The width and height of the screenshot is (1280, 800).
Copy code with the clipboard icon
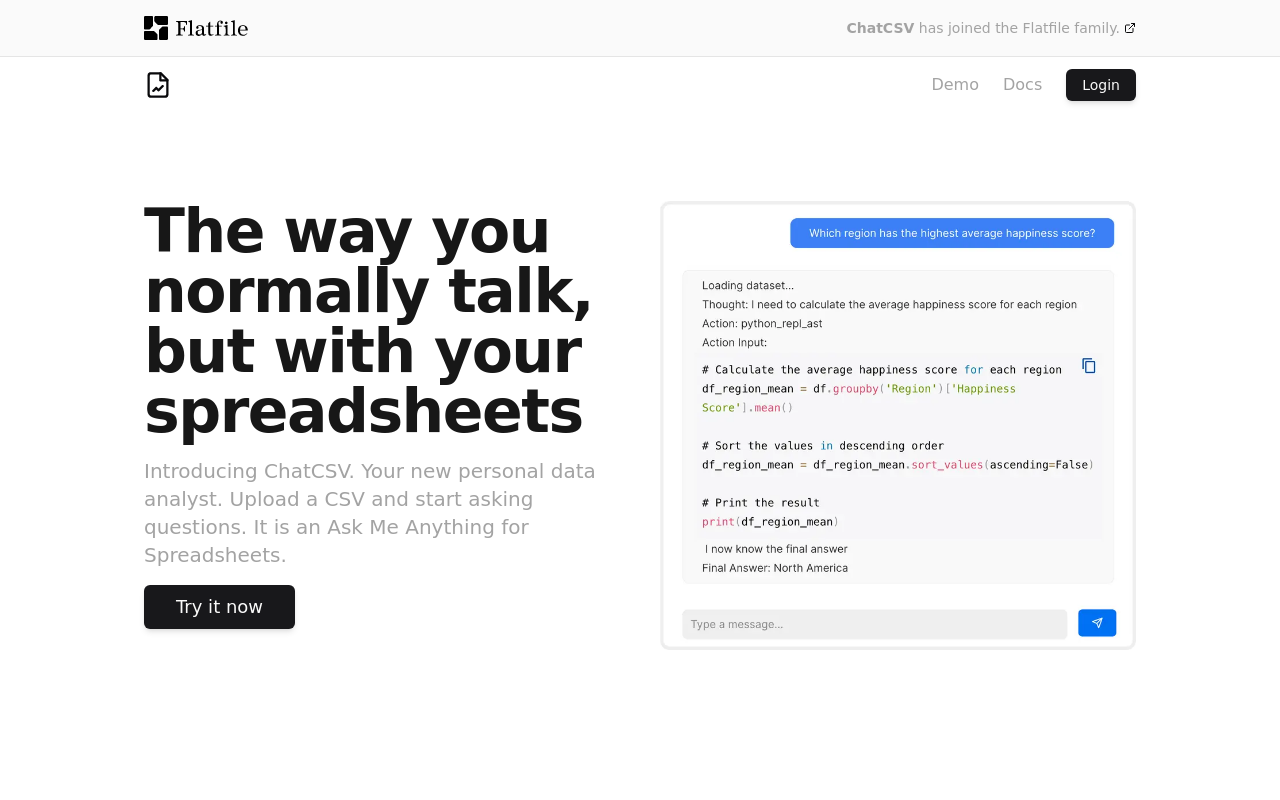[1089, 366]
